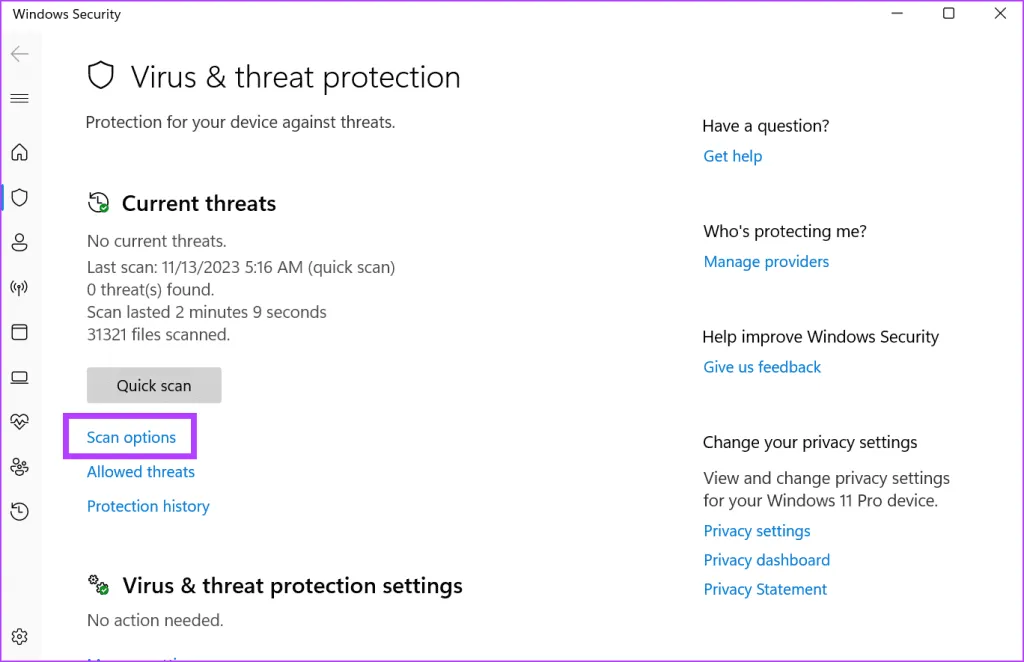Open Device performance & health icon
This screenshot has height=662, width=1024.
(x=20, y=422)
